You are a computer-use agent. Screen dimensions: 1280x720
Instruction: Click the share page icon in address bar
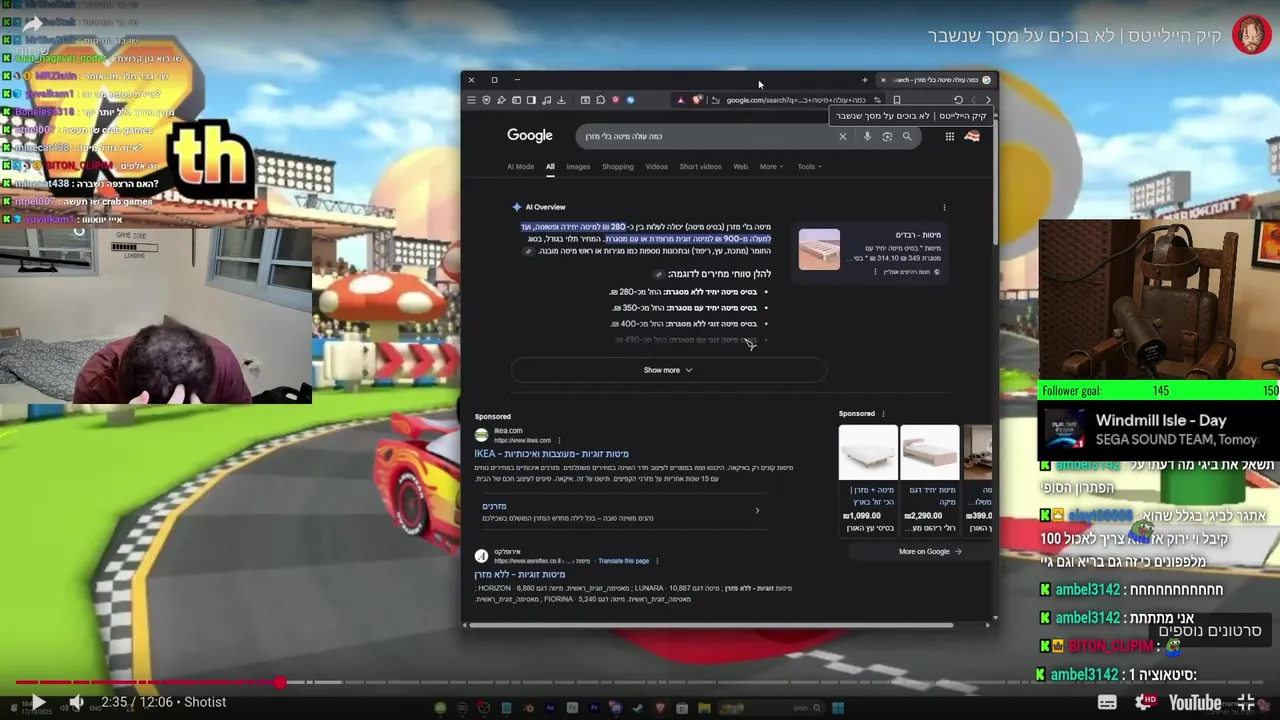click(x=714, y=100)
